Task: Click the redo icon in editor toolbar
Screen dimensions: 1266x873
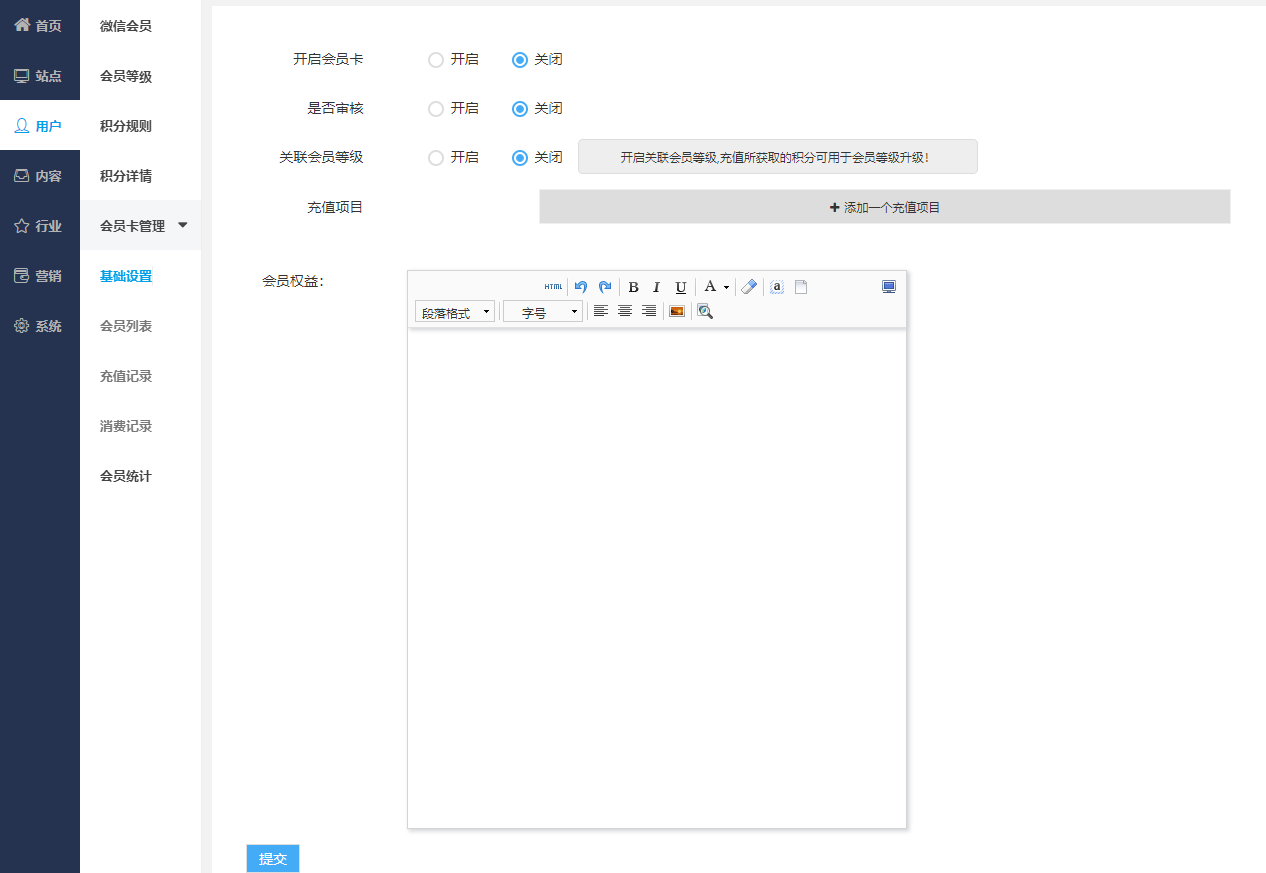Action: 605,287
